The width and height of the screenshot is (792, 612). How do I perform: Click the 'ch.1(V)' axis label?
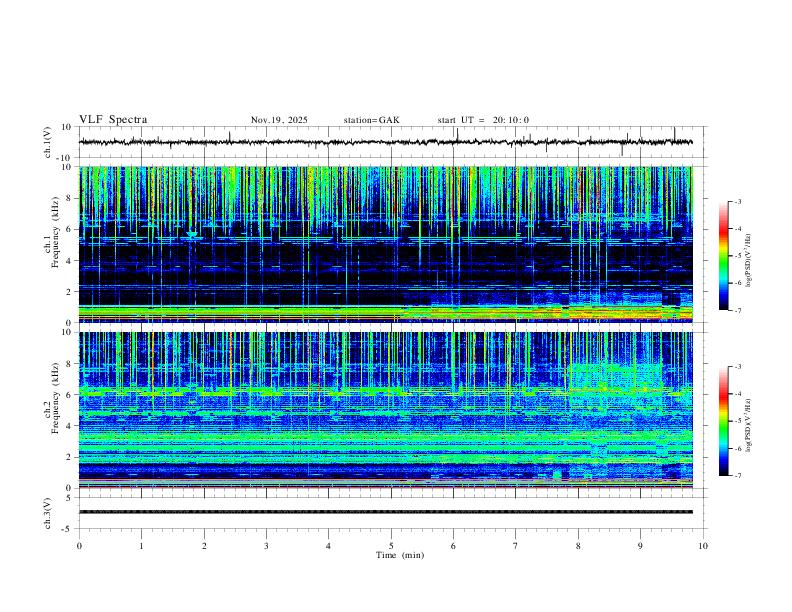(48, 142)
